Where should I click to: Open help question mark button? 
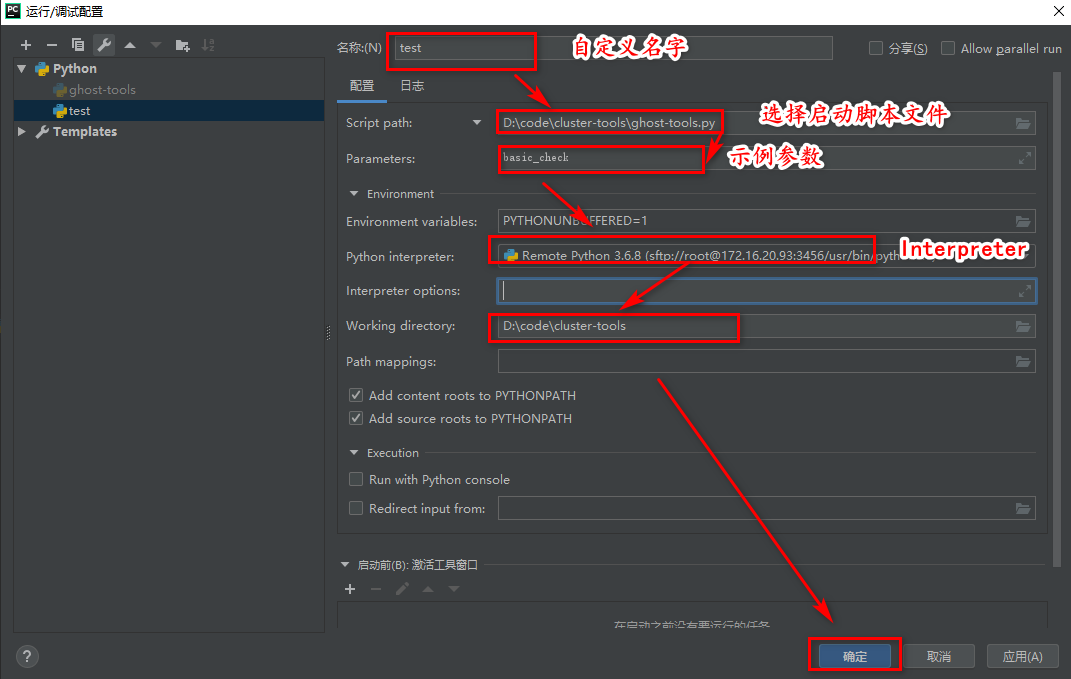click(27, 656)
